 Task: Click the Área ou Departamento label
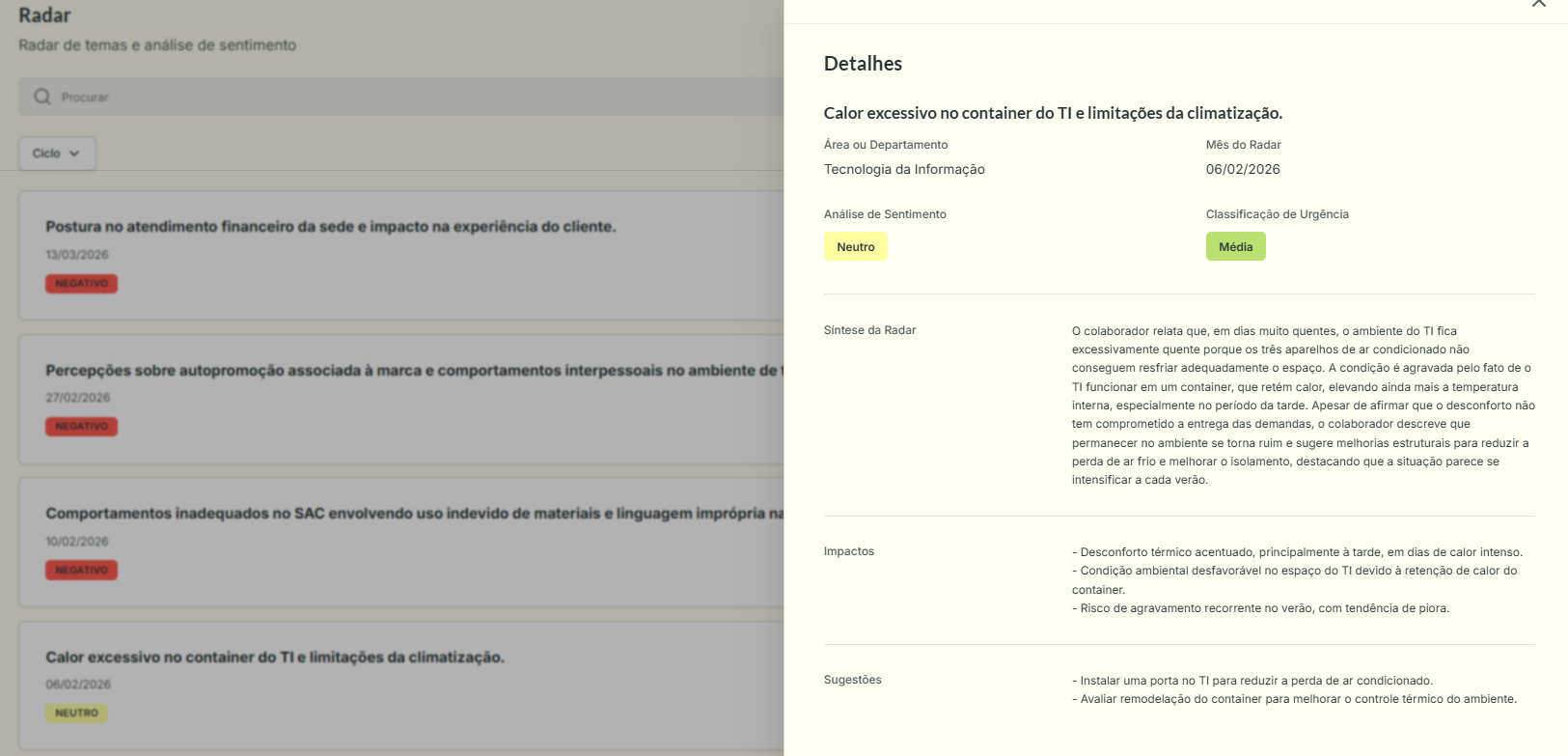886,145
